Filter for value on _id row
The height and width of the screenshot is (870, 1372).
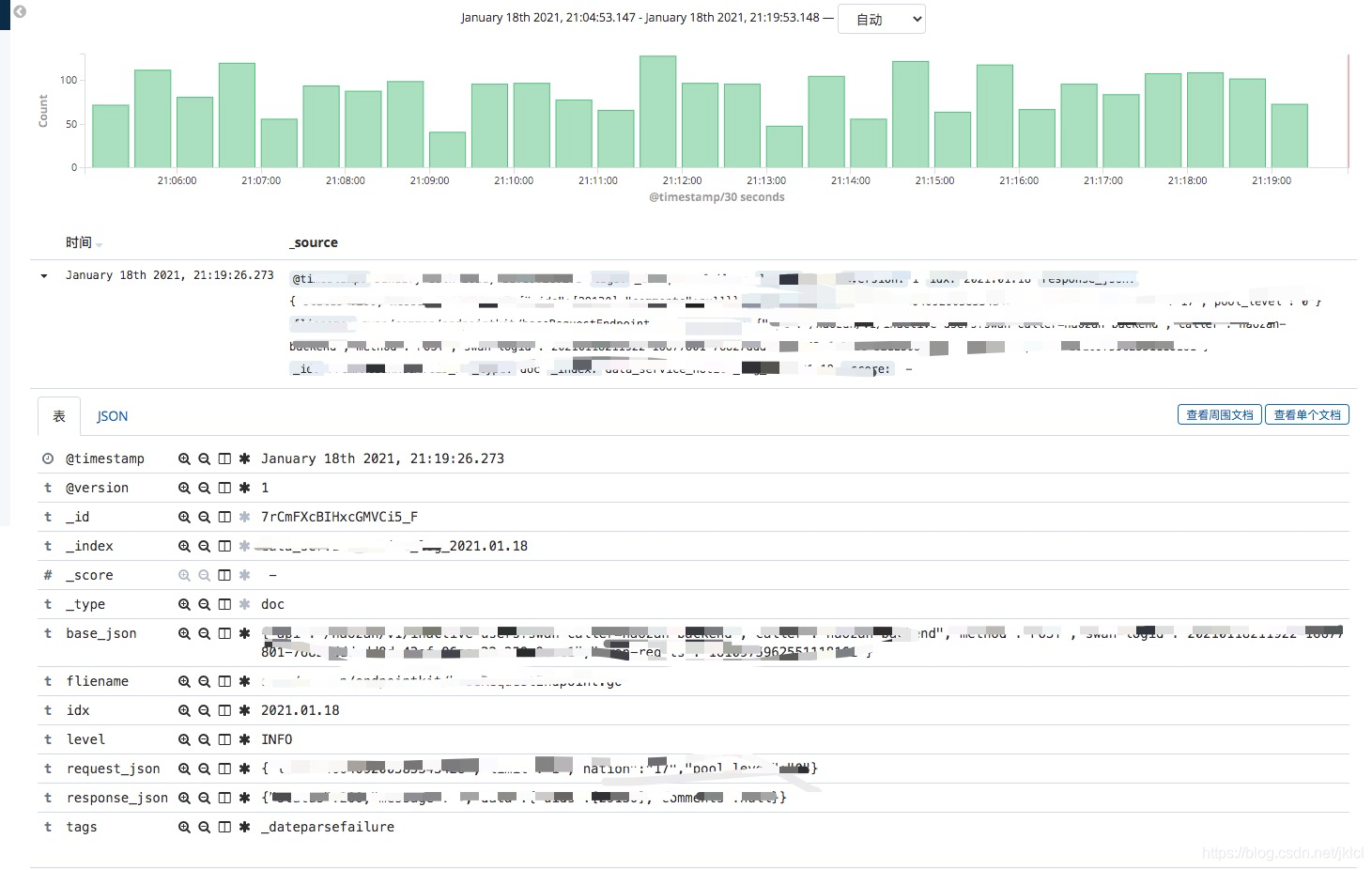click(x=184, y=518)
